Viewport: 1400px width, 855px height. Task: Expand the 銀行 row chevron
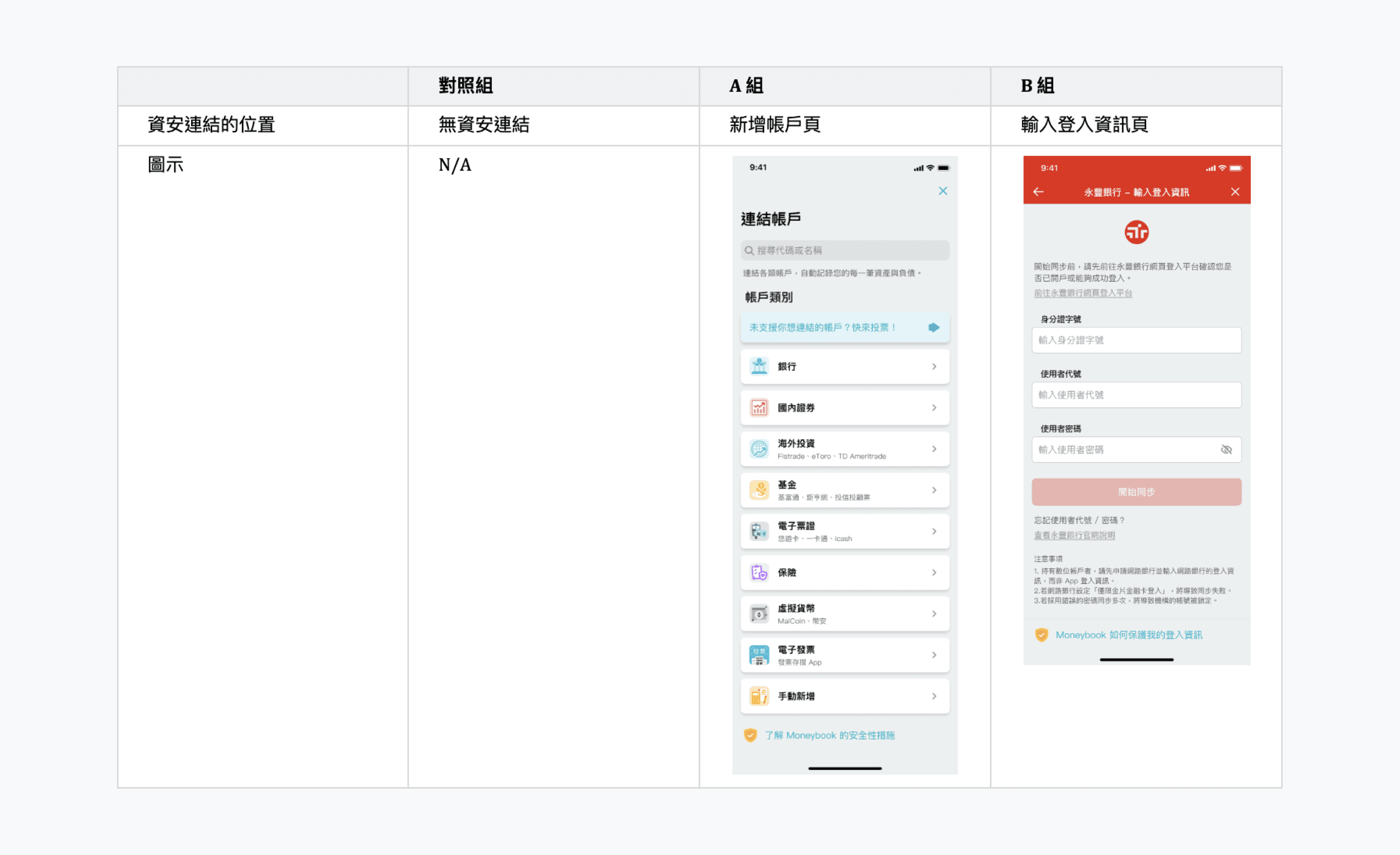pyautogui.click(x=934, y=367)
